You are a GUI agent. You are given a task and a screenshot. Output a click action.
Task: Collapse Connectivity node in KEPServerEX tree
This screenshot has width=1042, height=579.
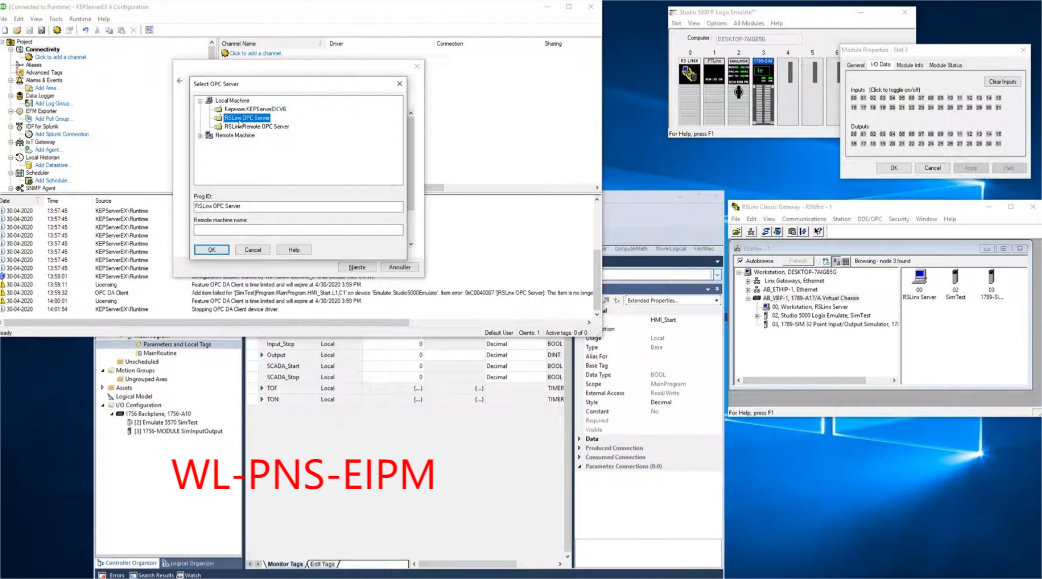11,50
